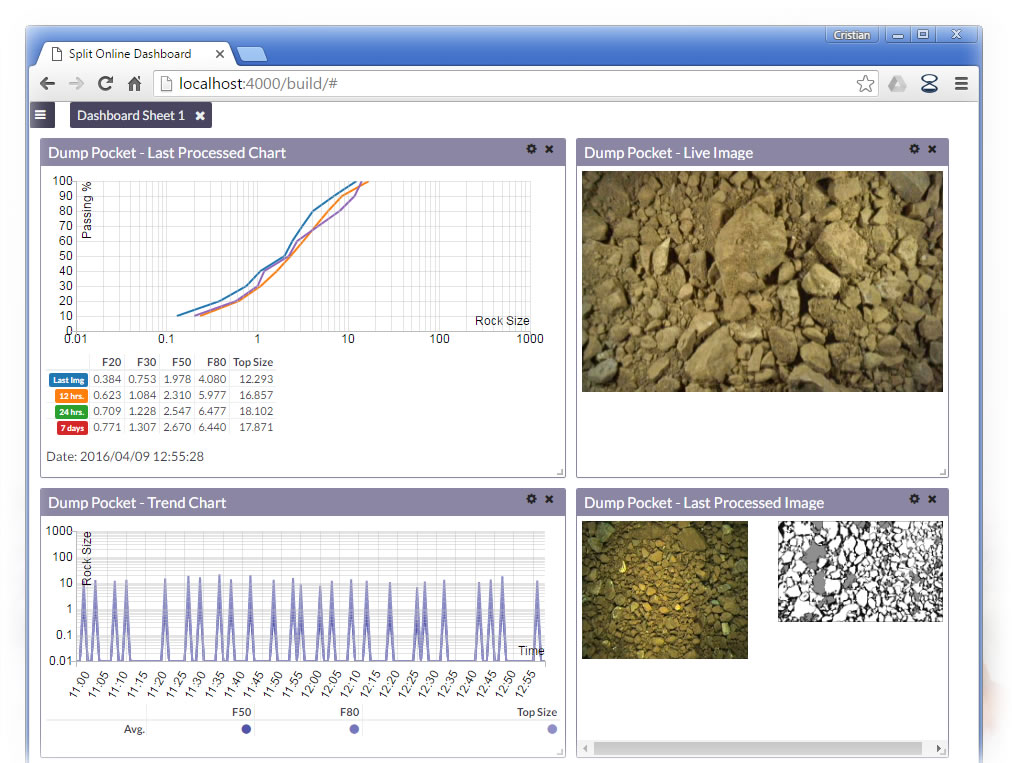Close the Dashboard Sheet 1 tab
Image resolution: width=1012 pixels, height=763 pixels.
[200, 116]
